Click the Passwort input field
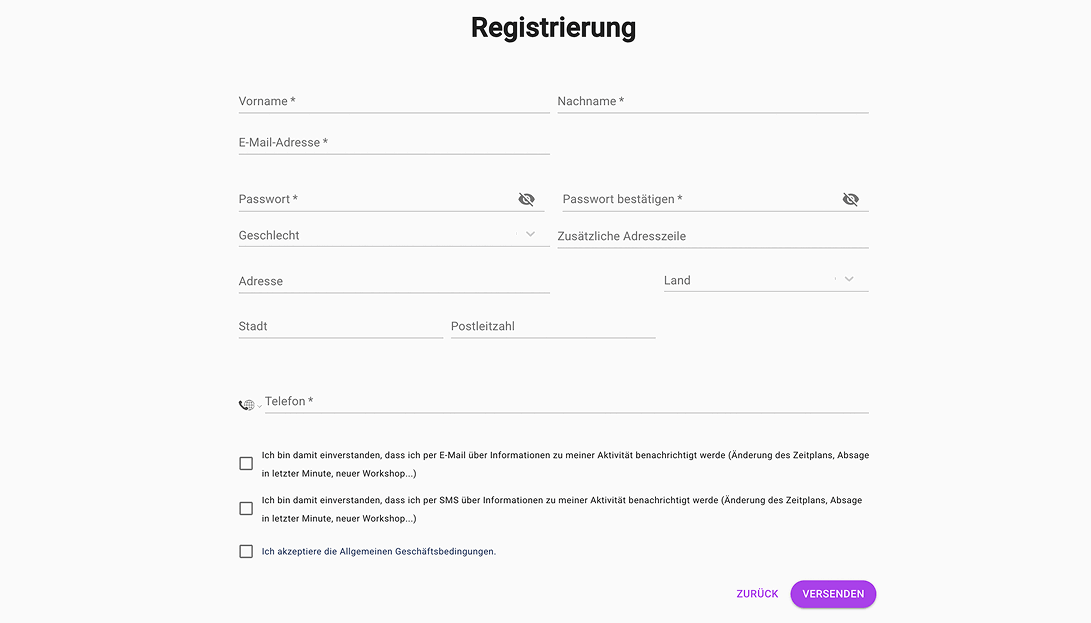This screenshot has height=623, width=1091. click(x=375, y=199)
